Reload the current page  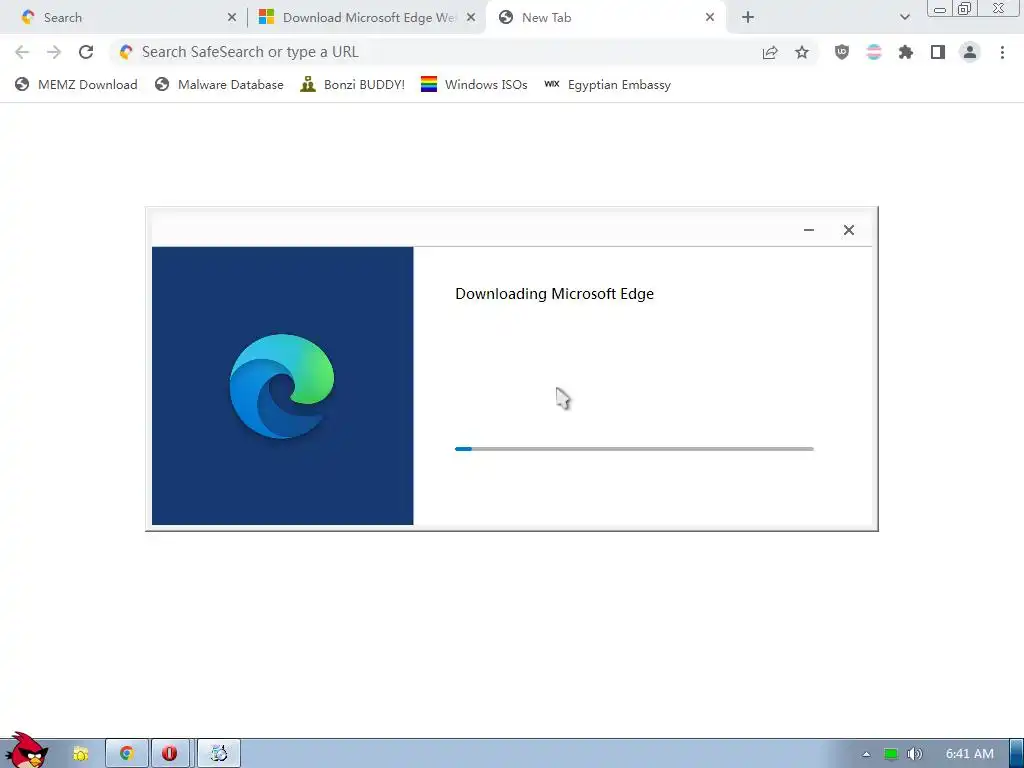[x=86, y=52]
